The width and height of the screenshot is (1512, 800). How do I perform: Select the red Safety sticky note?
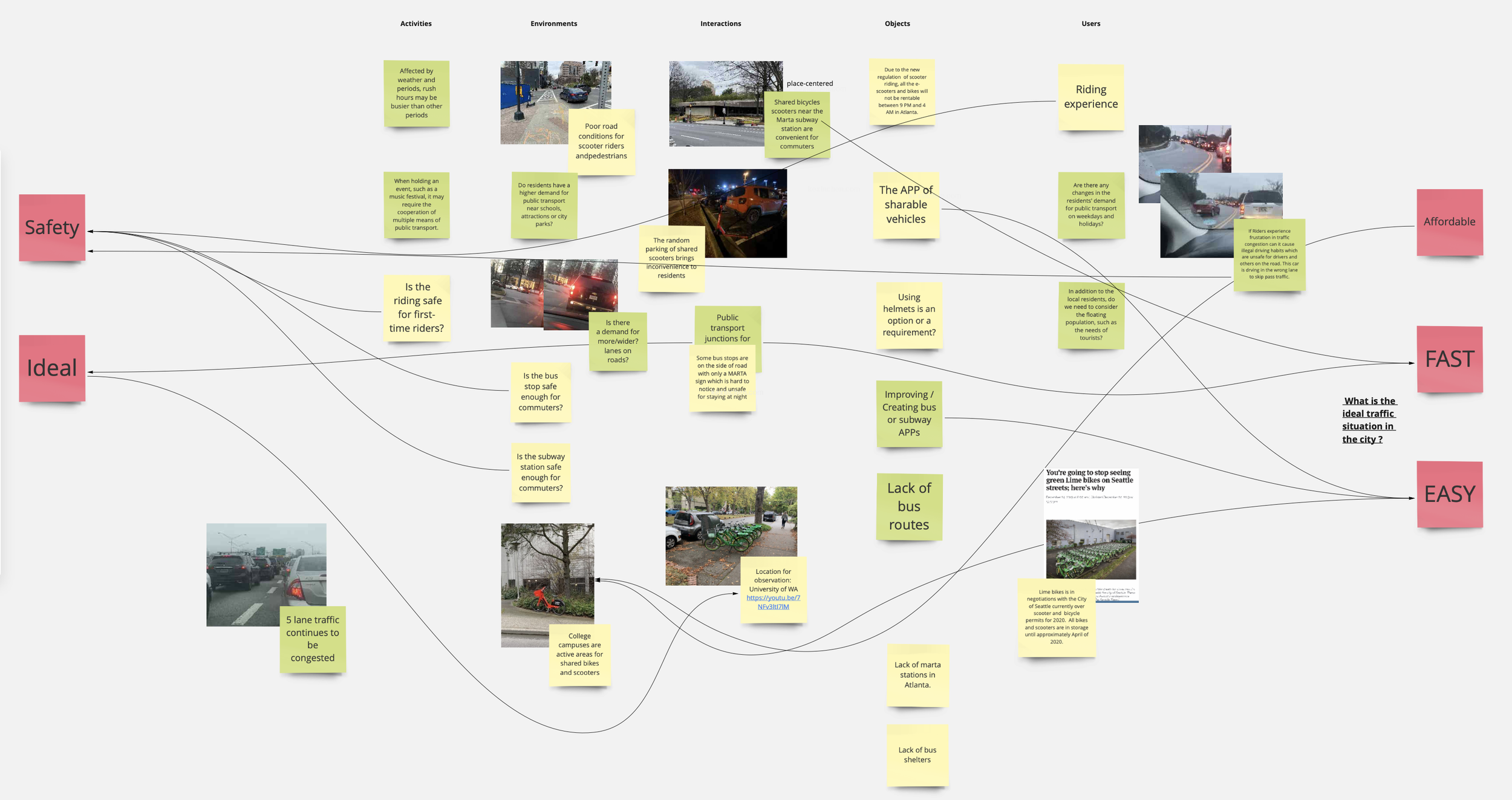(x=52, y=227)
